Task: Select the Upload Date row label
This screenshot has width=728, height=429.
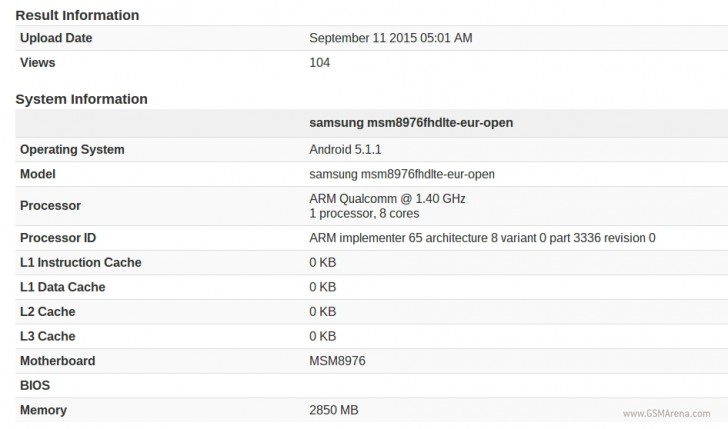Action: pos(56,38)
